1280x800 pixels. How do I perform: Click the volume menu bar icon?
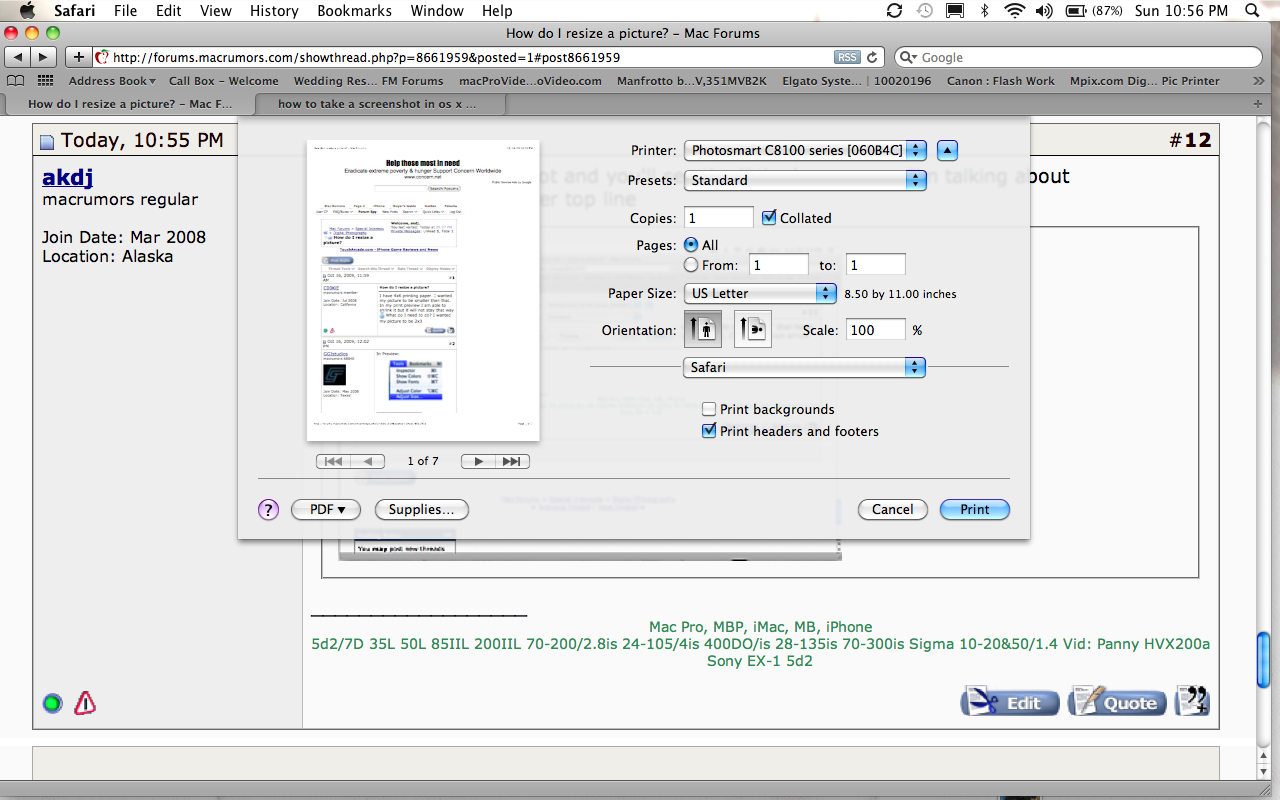[x=1044, y=11]
